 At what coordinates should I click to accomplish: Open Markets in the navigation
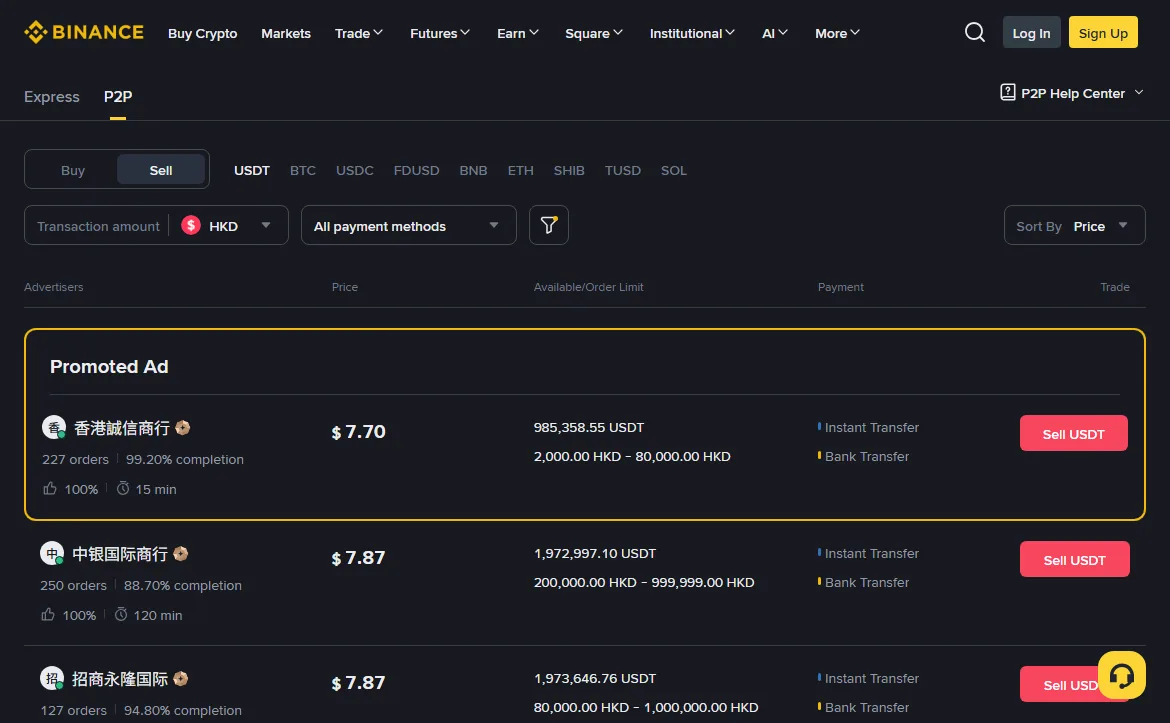click(286, 33)
